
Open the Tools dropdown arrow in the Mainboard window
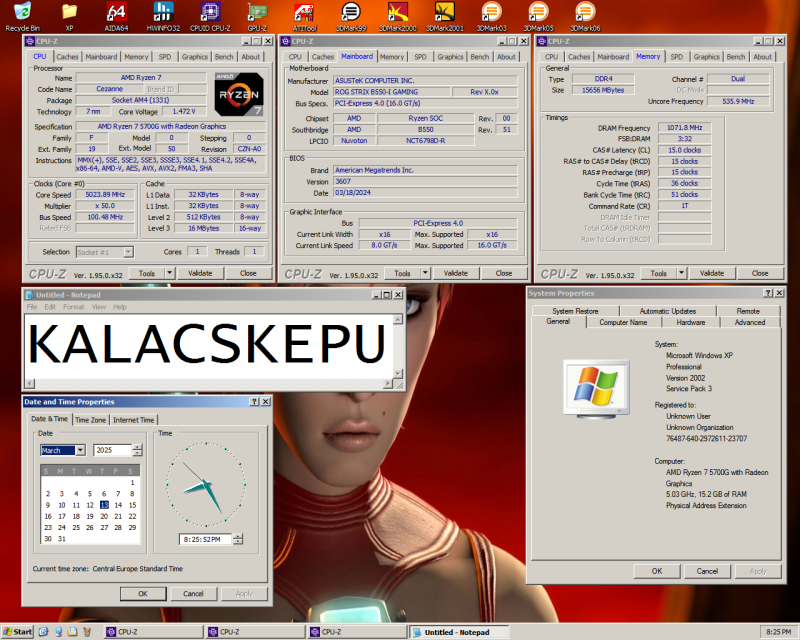(426, 273)
